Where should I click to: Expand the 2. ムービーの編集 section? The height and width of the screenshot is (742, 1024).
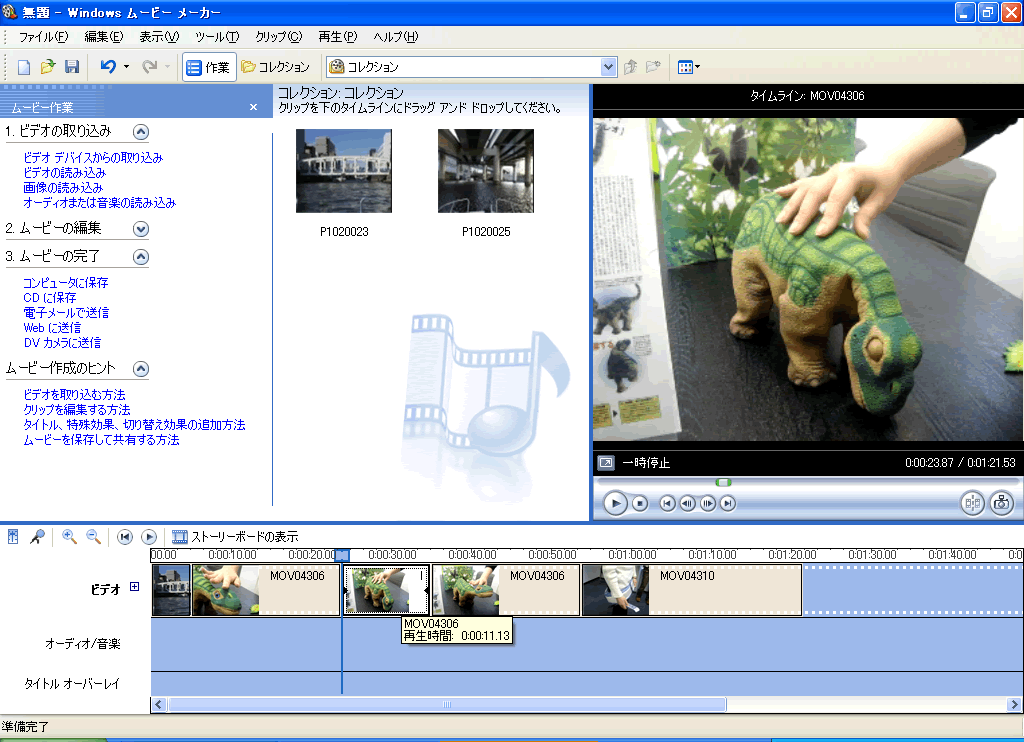[140, 228]
